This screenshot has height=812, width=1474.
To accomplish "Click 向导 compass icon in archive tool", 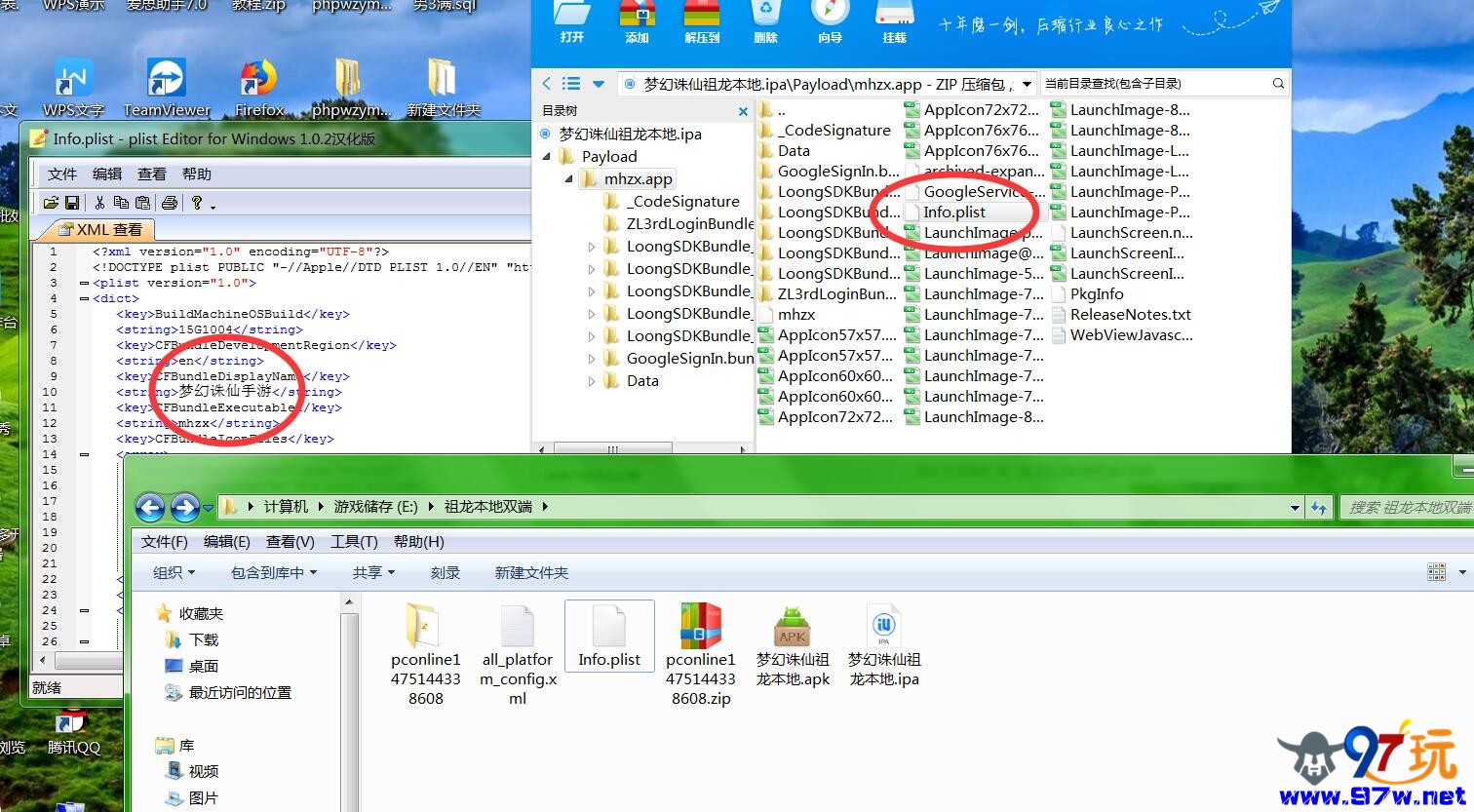I will click(x=831, y=23).
